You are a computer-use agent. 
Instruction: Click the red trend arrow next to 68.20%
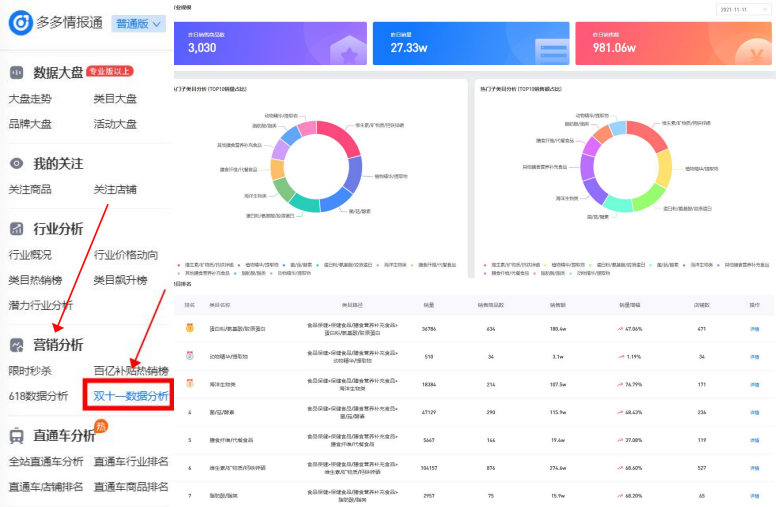pyautogui.click(x=620, y=496)
